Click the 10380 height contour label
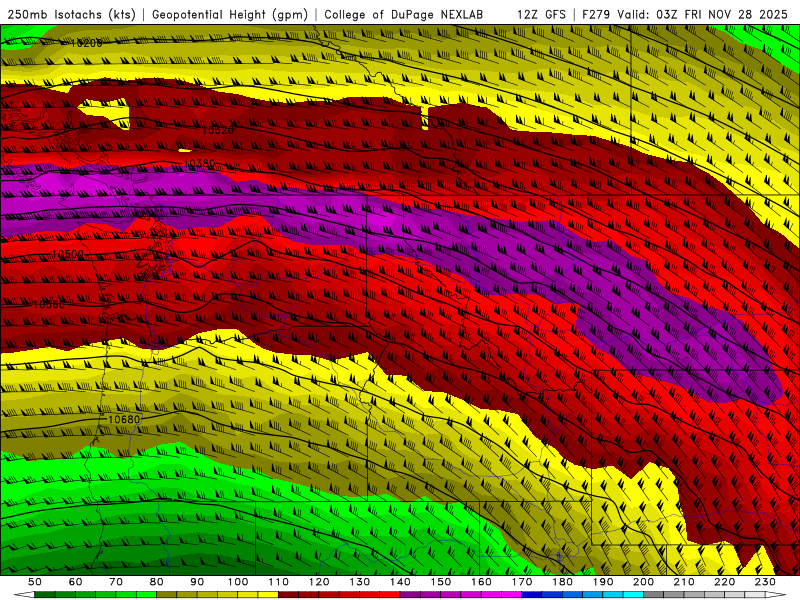This screenshot has height=600, width=800. [198, 164]
